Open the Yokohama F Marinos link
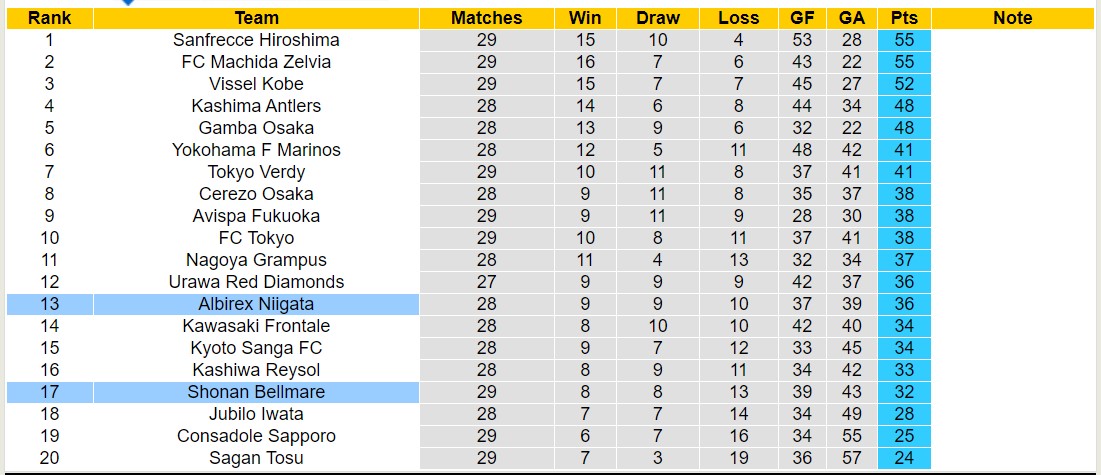Image resolution: width=1101 pixels, height=475 pixels. tap(256, 150)
